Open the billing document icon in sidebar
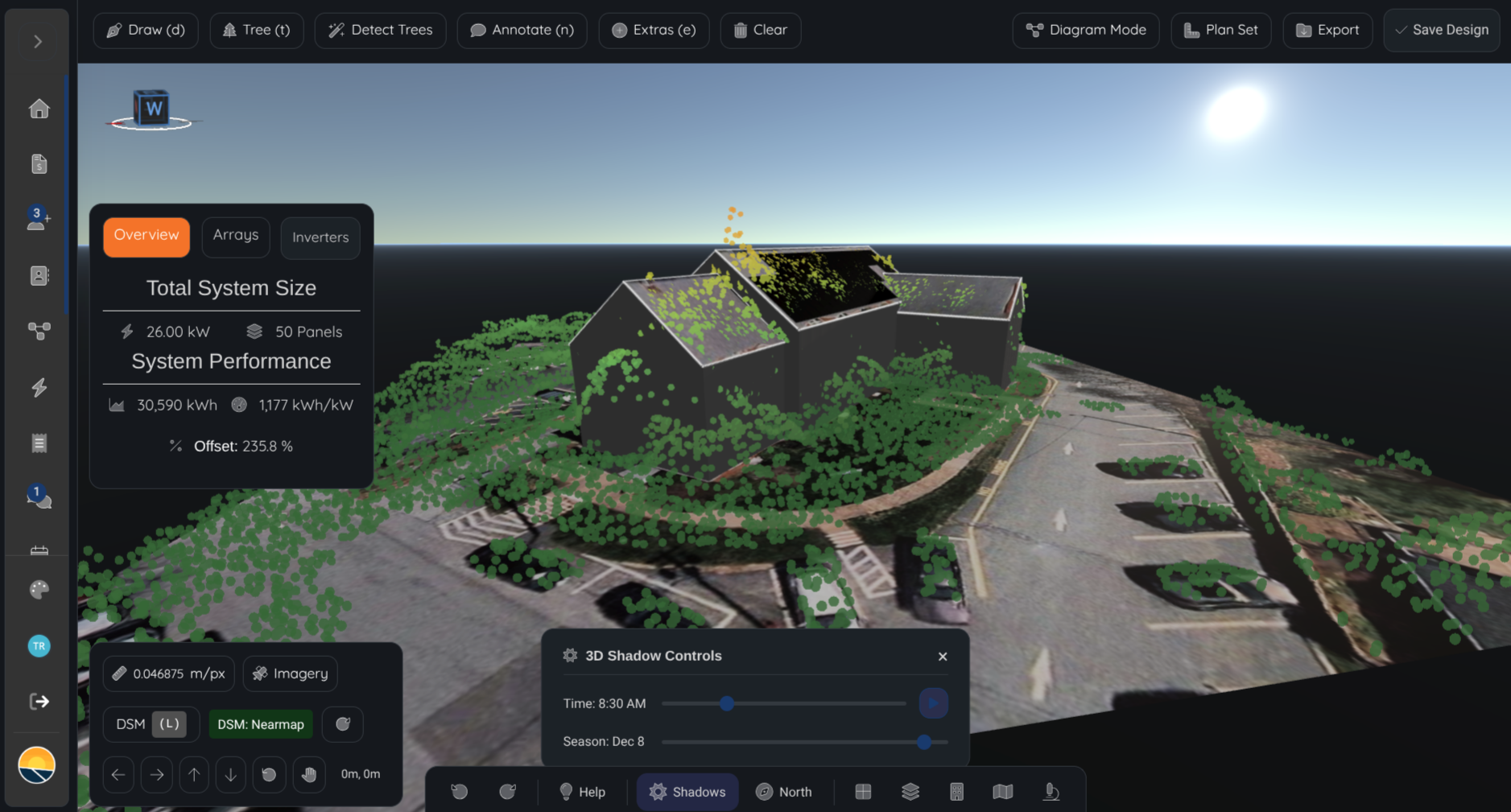The width and height of the screenshot is (1511, 812). pyautogui.click(x=38, y=163)
